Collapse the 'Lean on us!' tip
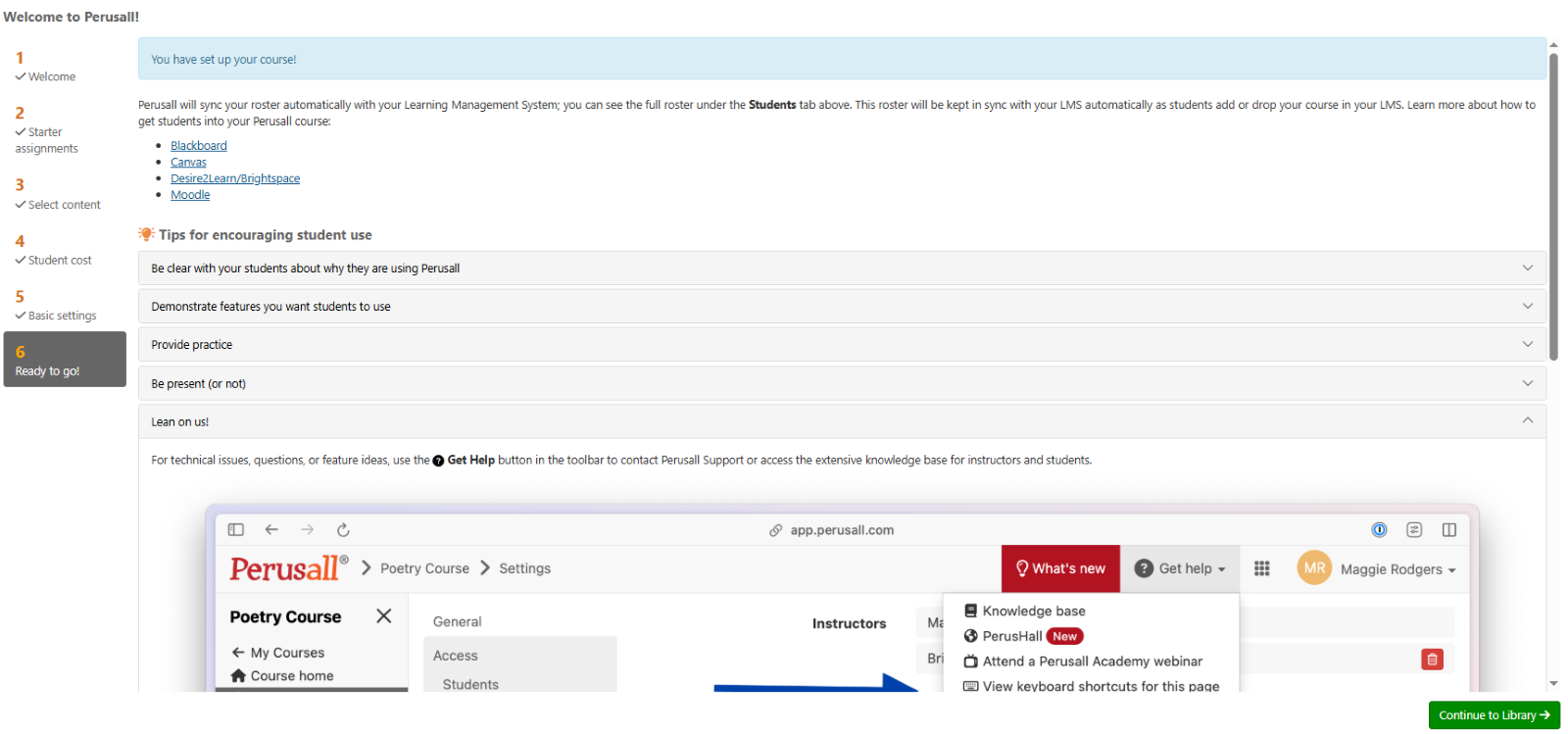Screen dimensions: 1568x734 (842, 421)
